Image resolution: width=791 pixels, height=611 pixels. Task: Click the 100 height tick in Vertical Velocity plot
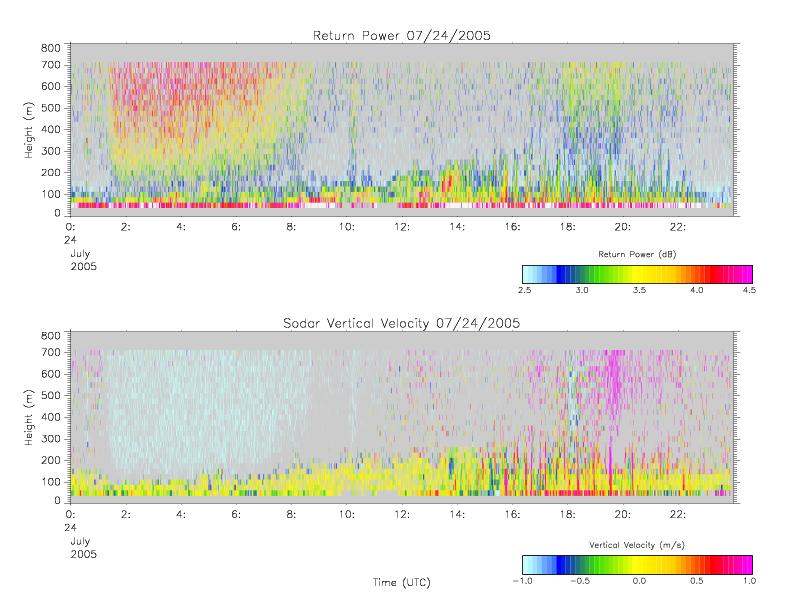pyautogui.click(x=50, y=482)
